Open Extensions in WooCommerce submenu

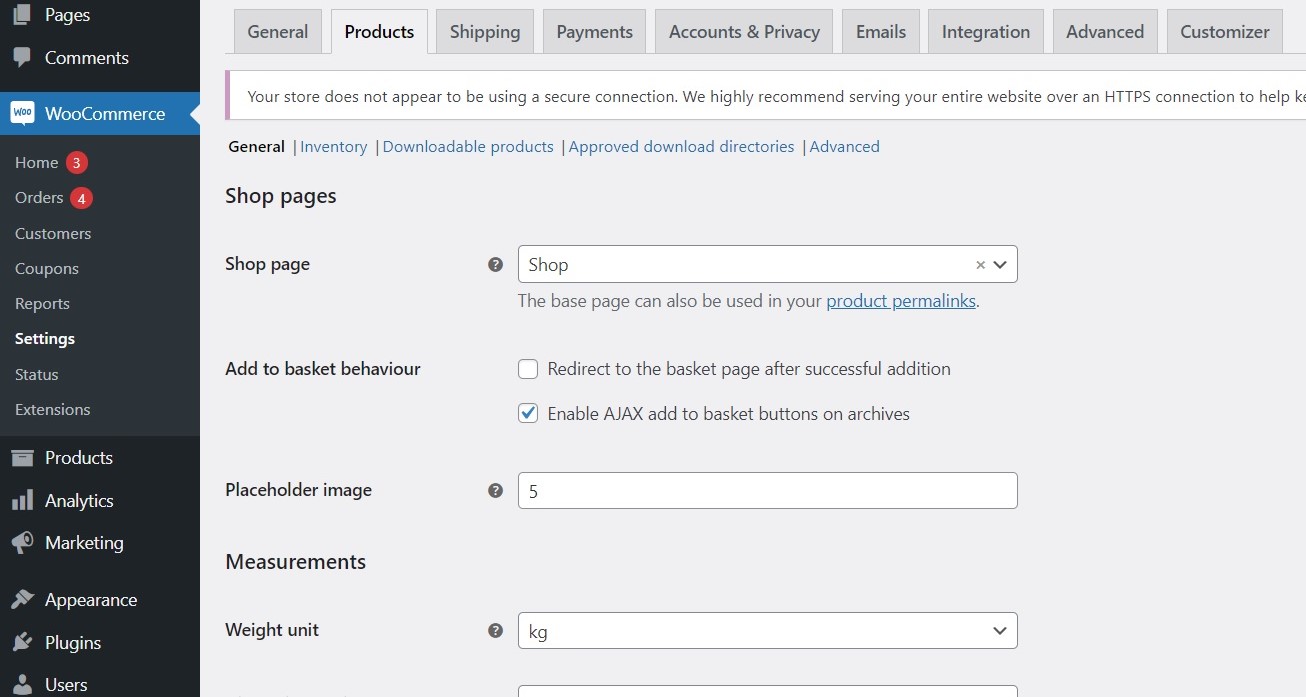53,409
